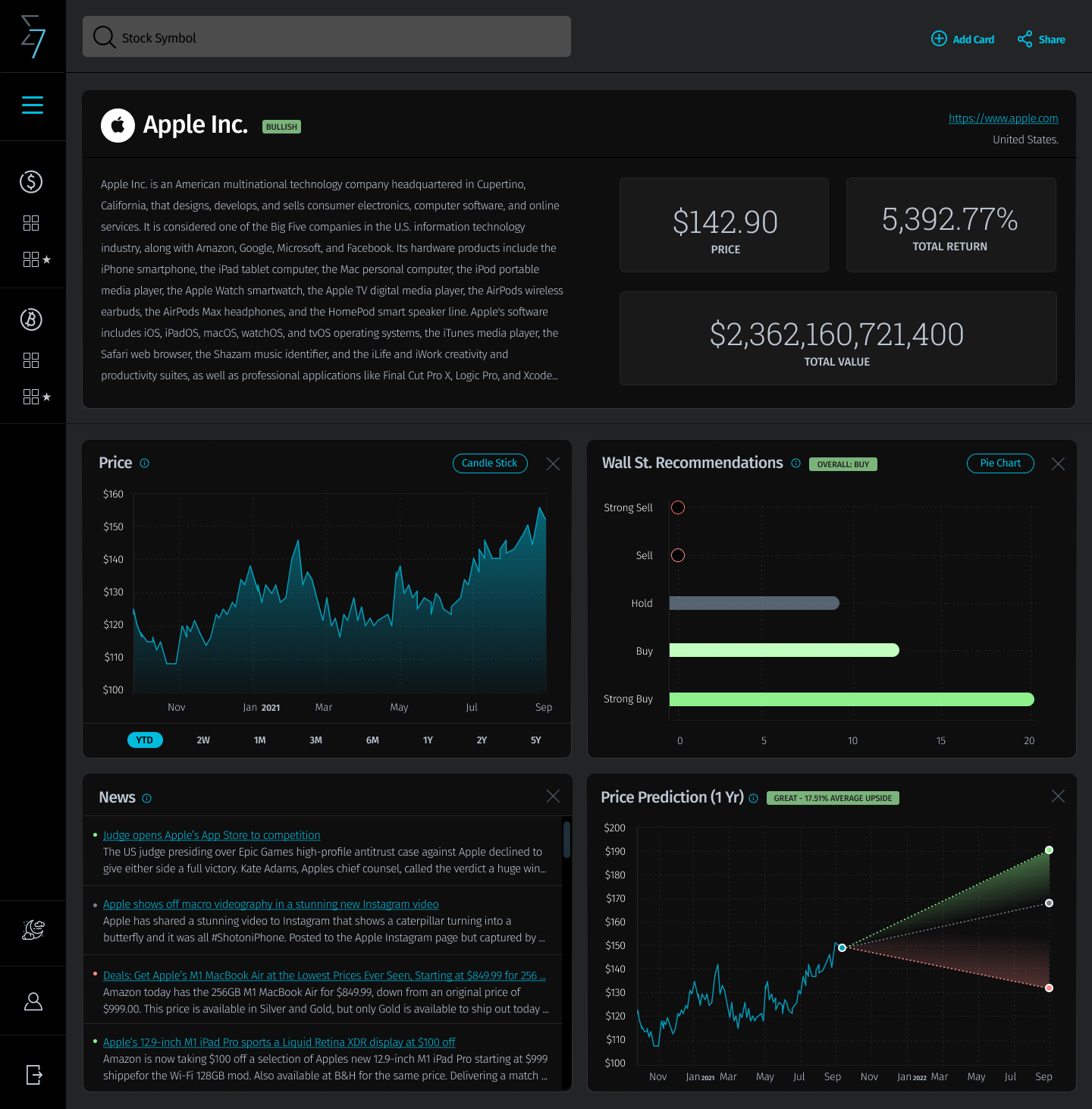
Task: Switch recommendations to Pie Chart
Action: 1000,463
